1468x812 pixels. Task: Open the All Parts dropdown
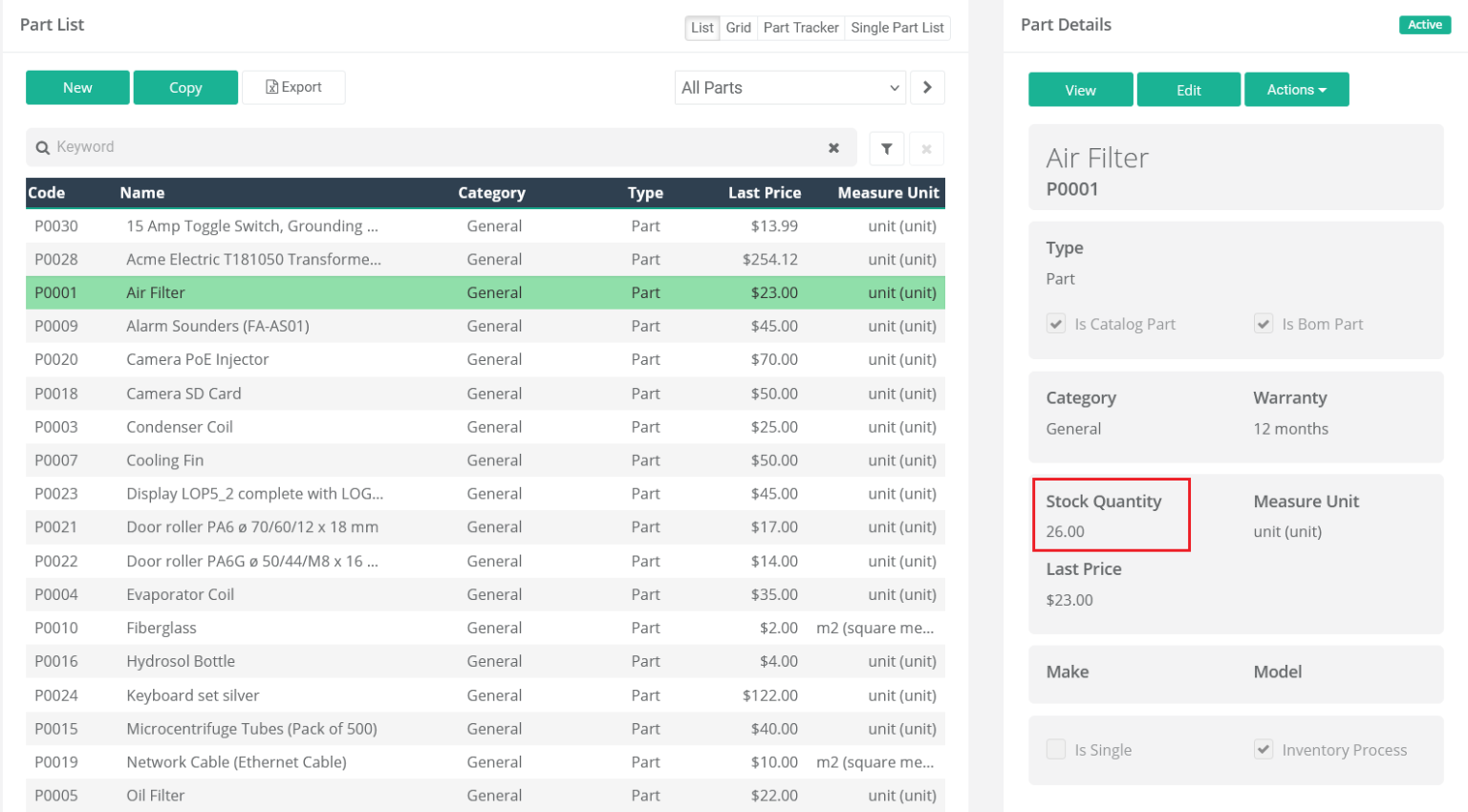pyautogui.click(x=789, y=87)
